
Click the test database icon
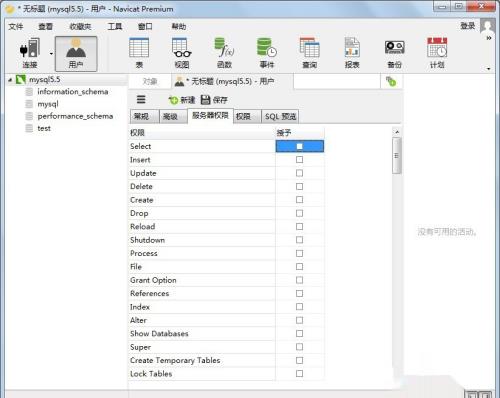coord(29,128)
